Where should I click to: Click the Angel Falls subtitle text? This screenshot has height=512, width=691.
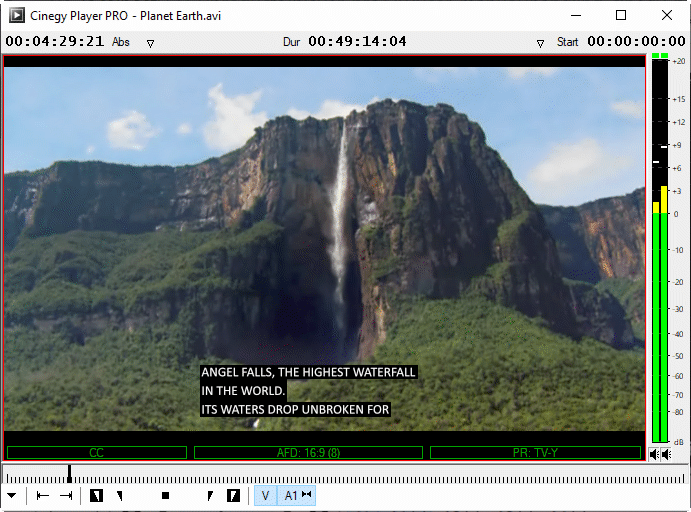pyautogui.click(x=308, y=391)
